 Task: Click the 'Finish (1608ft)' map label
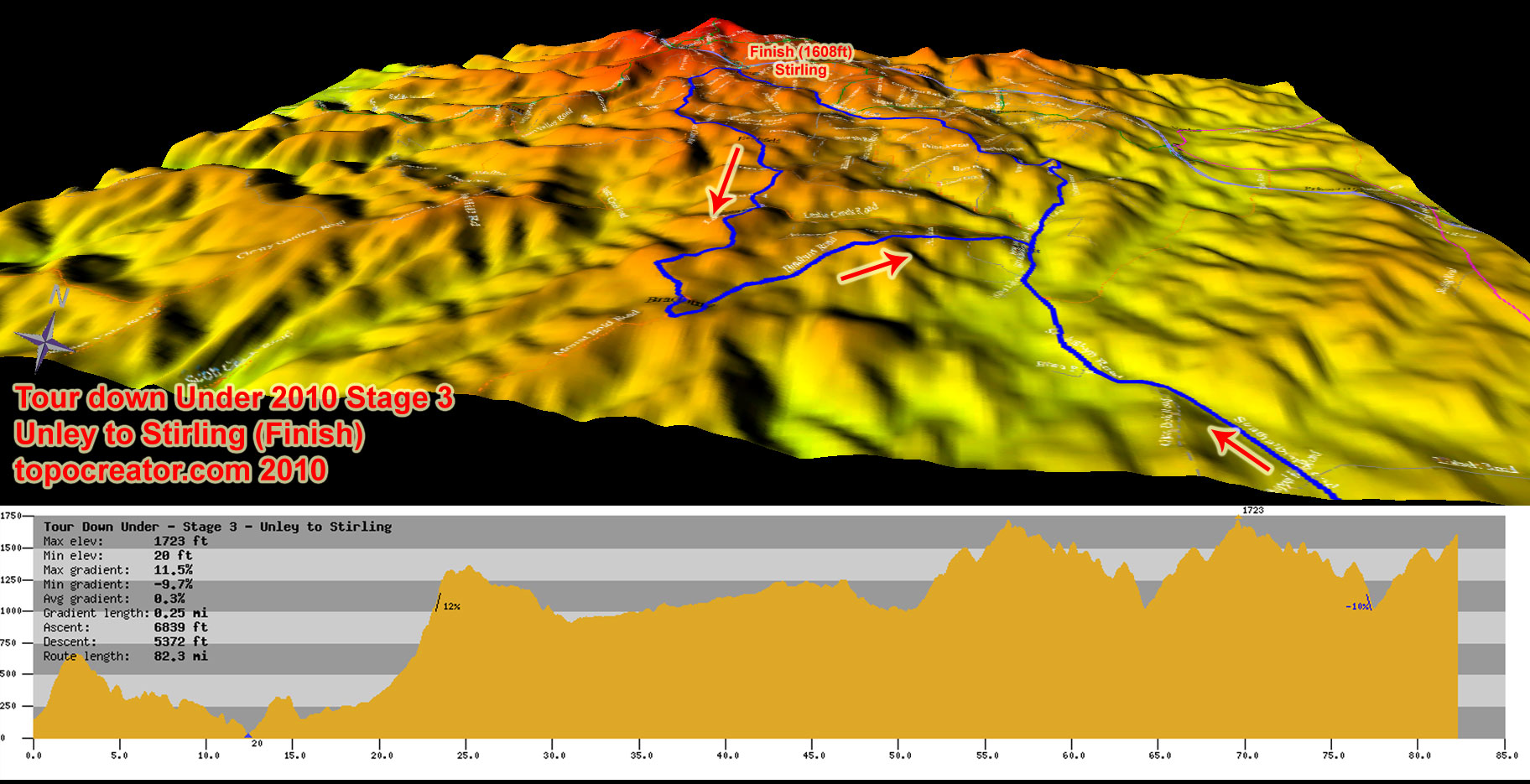[x=800, y=52]
